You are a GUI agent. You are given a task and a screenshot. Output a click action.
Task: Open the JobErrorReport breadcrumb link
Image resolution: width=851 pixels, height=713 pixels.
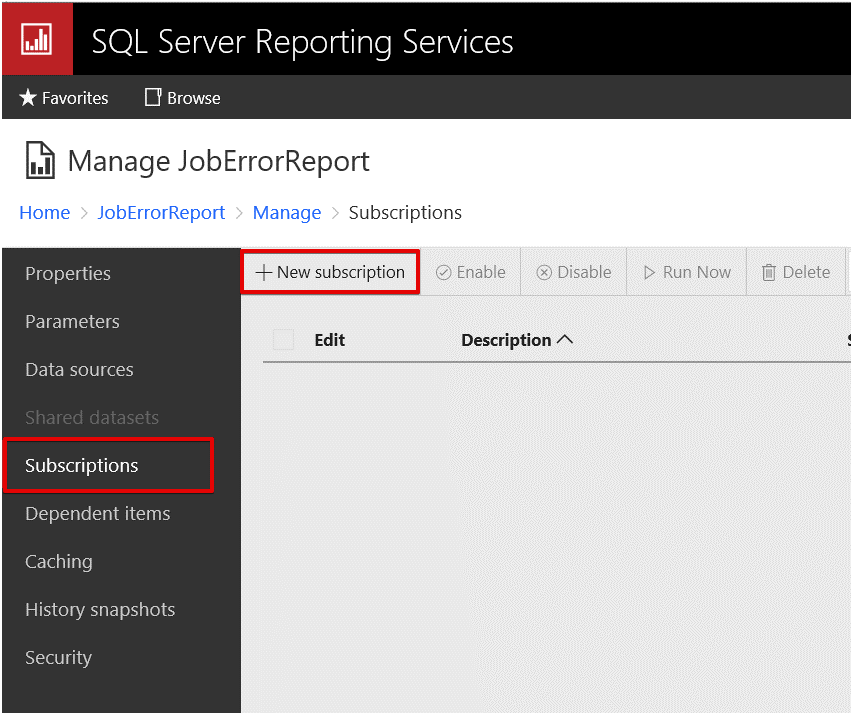pos(161,213)
